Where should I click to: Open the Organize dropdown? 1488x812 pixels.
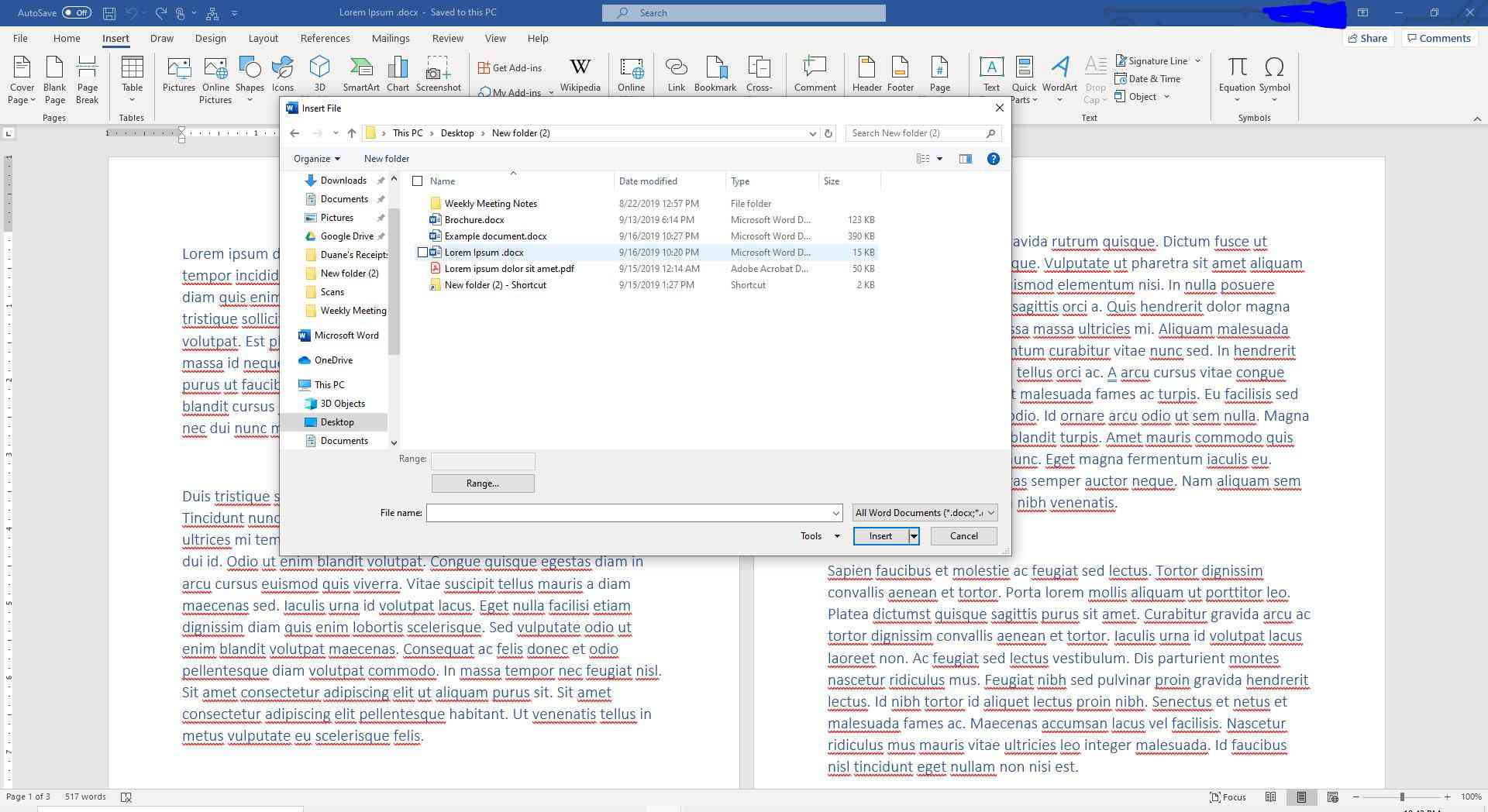pos(316,159)
